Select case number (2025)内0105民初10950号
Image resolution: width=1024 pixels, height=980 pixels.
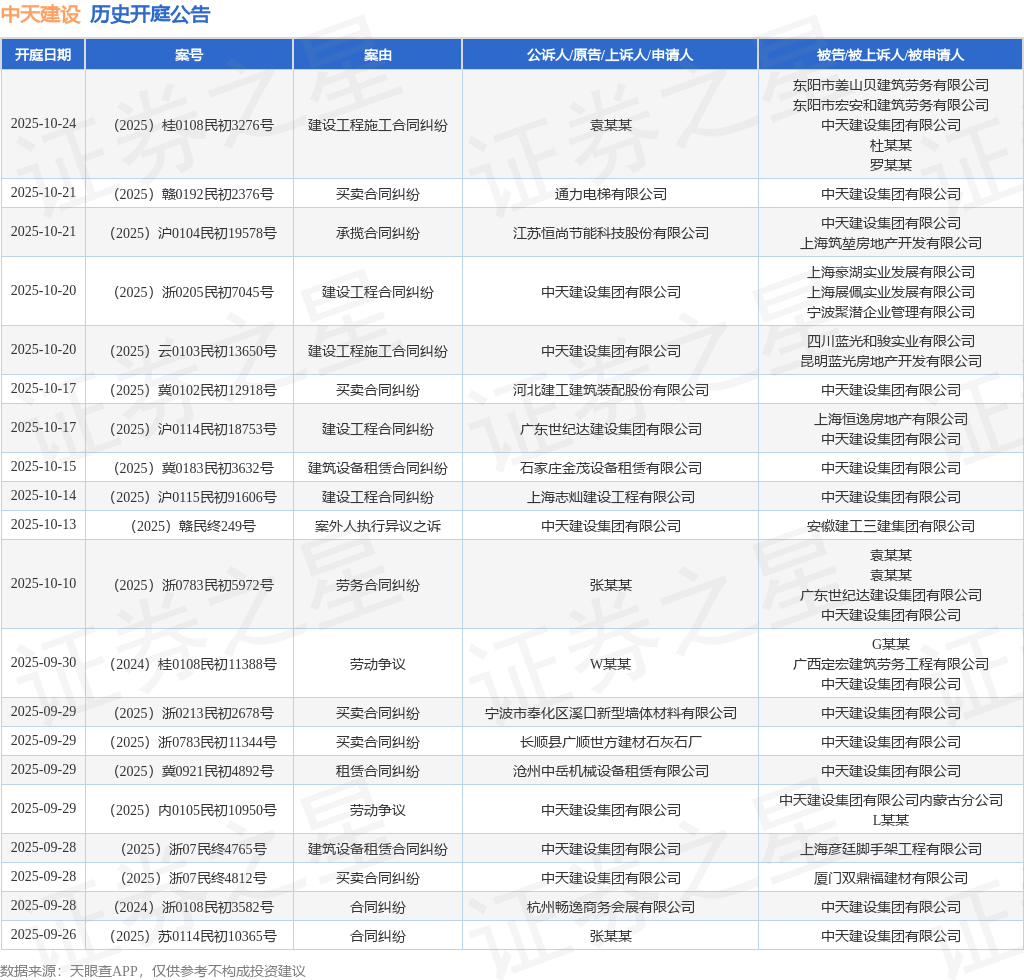click(193, 810)
